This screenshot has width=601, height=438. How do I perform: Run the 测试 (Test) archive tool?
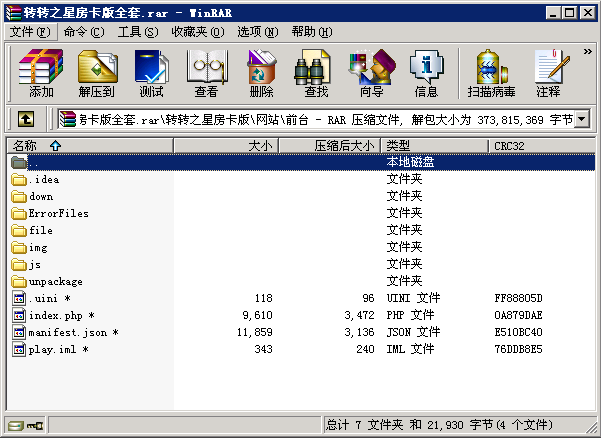[151, 74]
